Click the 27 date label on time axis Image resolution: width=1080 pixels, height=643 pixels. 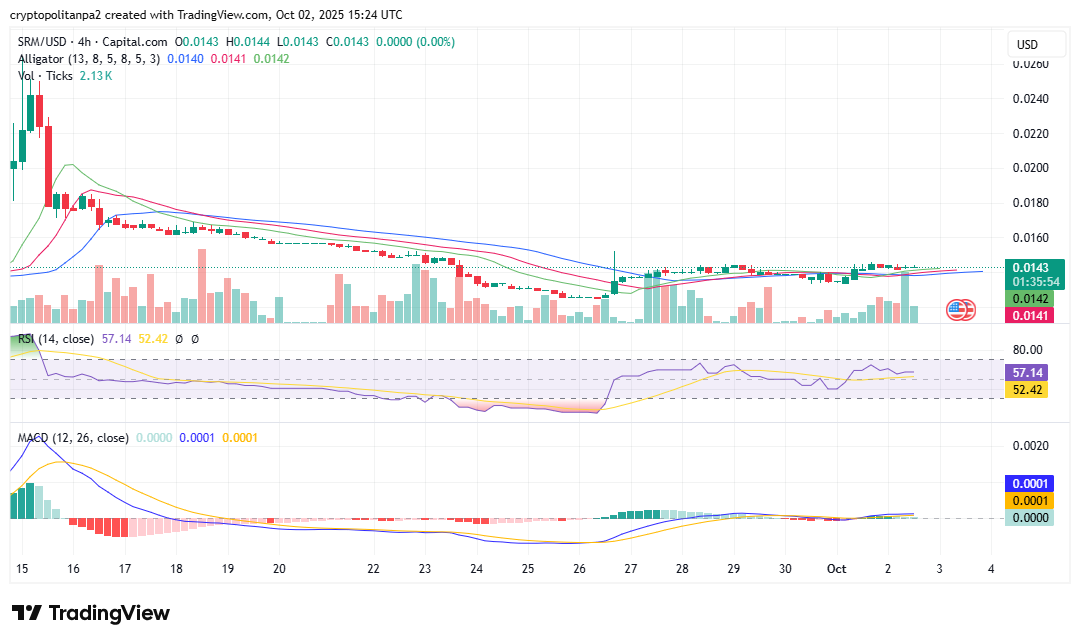coord(630,568)
